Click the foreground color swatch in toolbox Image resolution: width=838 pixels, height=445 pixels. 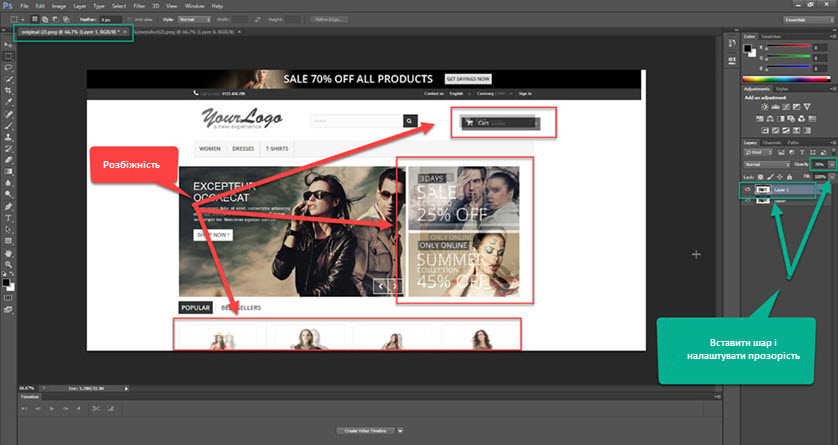tap(6, 282)
